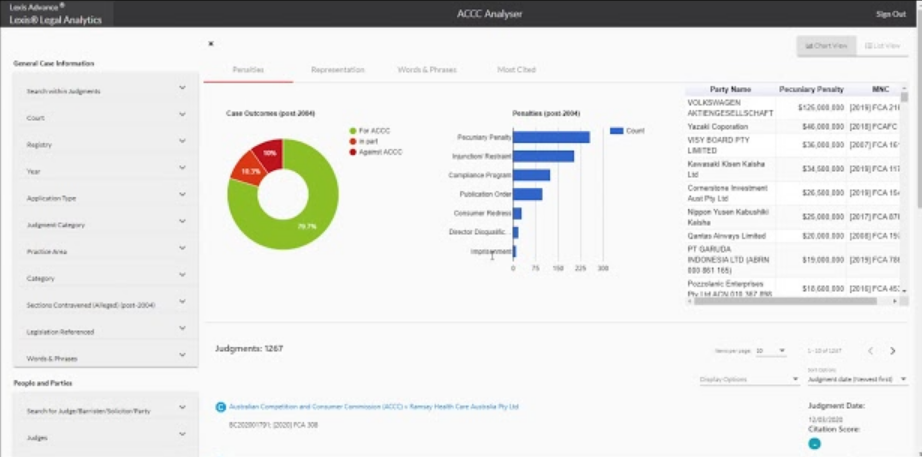The image size is (922, 457).
Task: Switch to Chart View
Action: pos(826,46)
